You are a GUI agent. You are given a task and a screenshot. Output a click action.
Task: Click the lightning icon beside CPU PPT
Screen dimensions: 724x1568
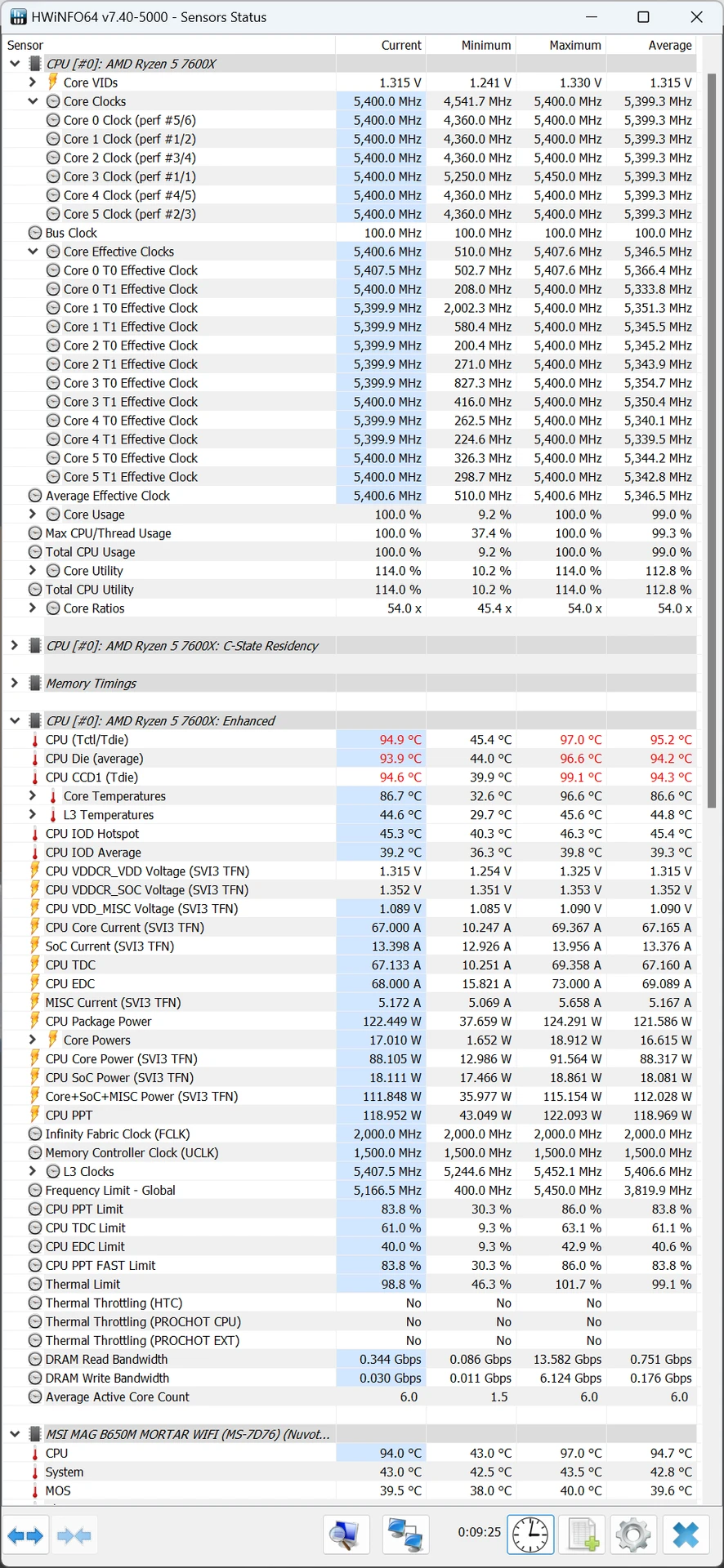(x=35, y=1115)
